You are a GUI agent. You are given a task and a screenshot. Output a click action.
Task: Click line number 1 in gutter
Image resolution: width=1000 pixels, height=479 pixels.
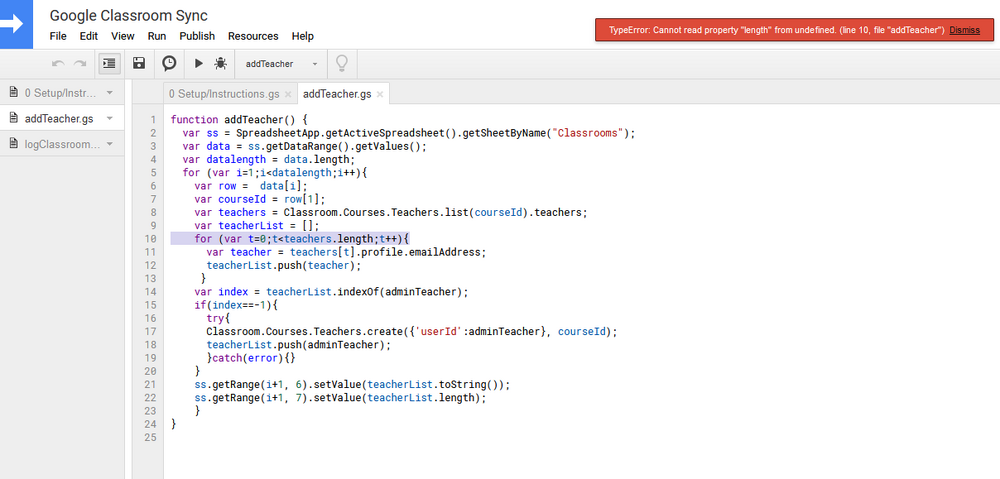pyautogui.click(x=153, y=119)
